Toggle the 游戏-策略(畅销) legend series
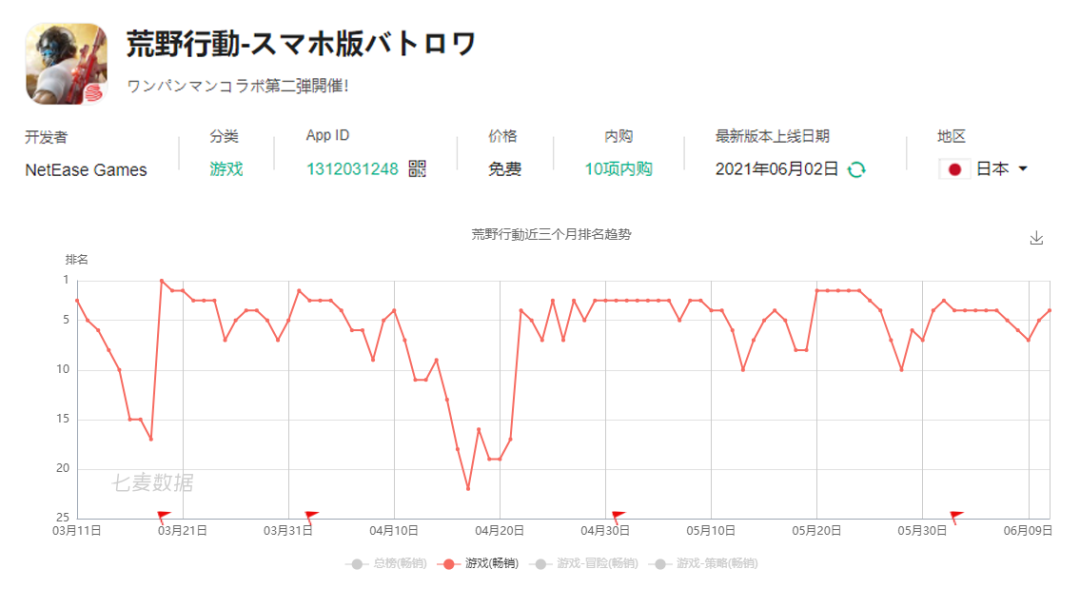The width and height of the screenshot is (1080, 589). click(703, 564)
